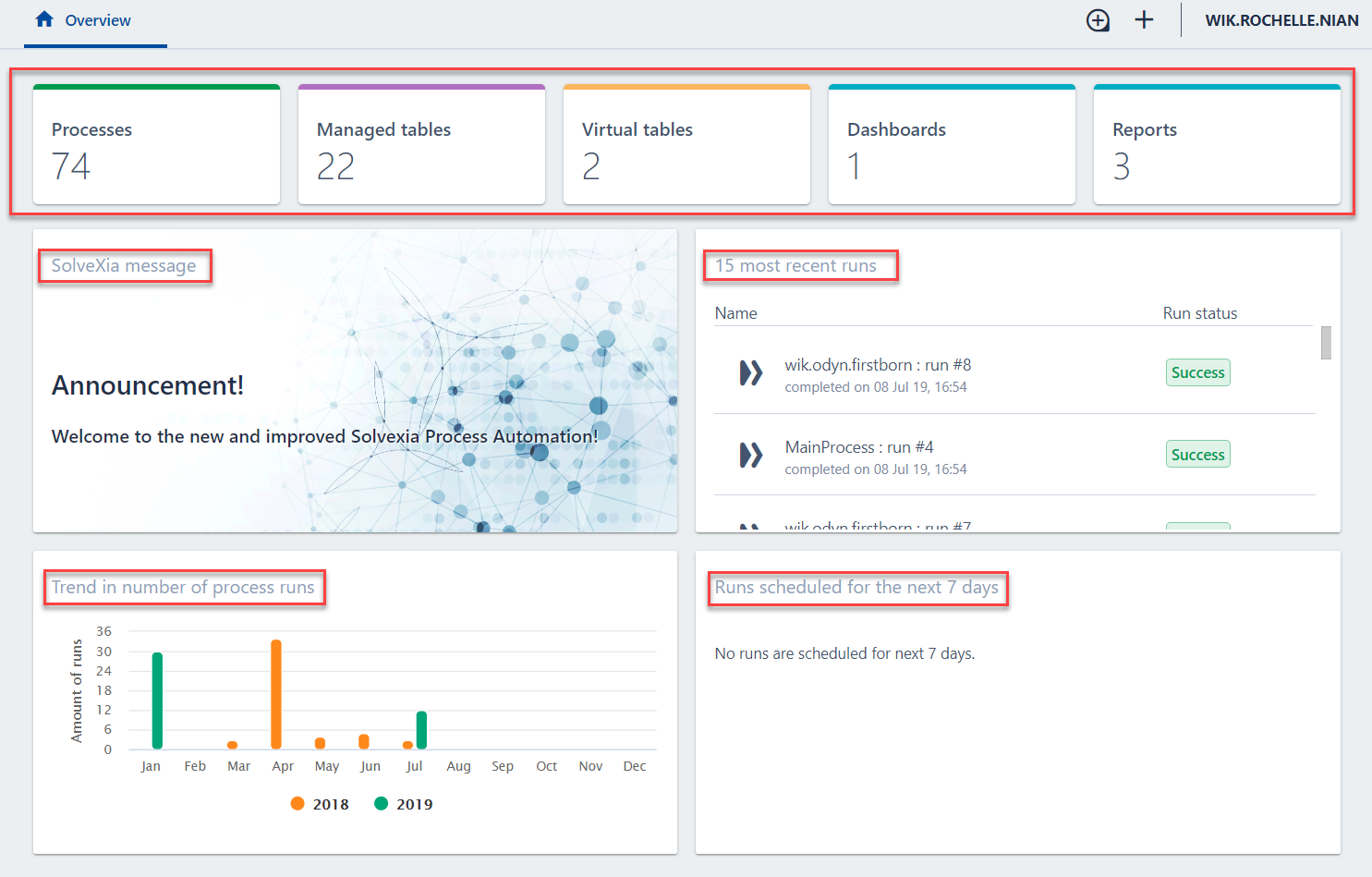The height and width of the screenshot is (877, 1372).
Task: Switch to the Overview tab
Action: 97,20
